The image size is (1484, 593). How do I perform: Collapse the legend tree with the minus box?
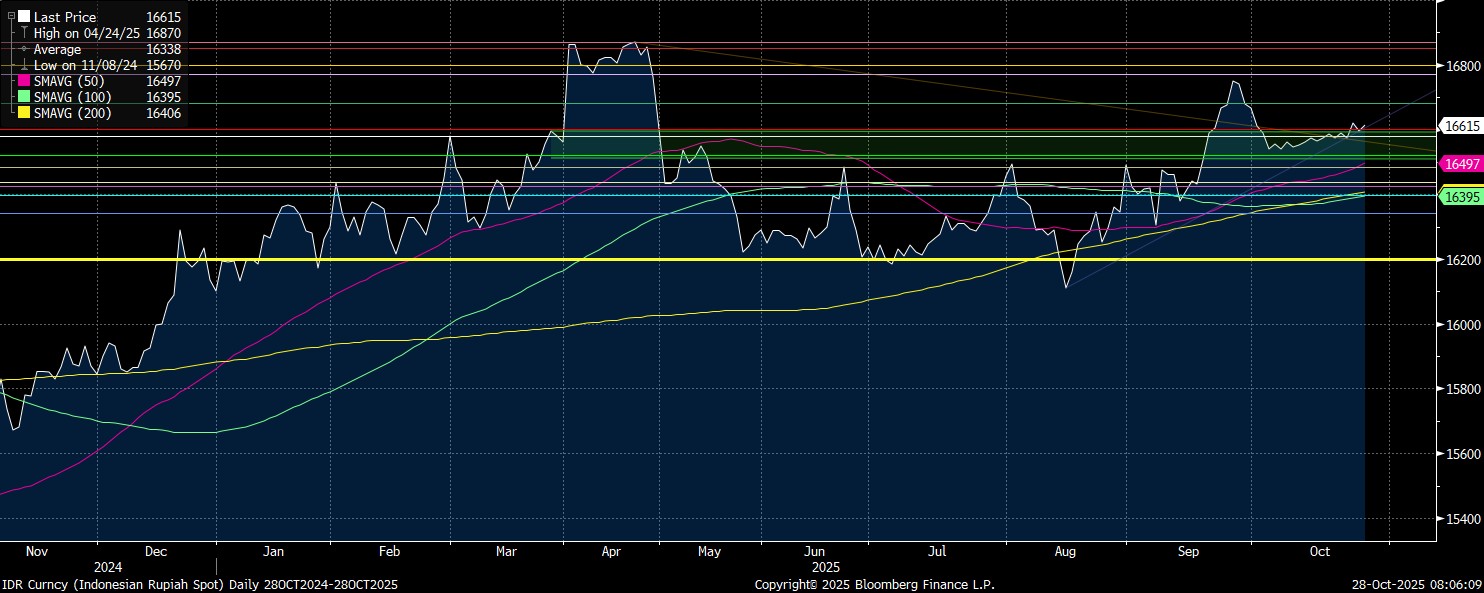click(11, 17)
